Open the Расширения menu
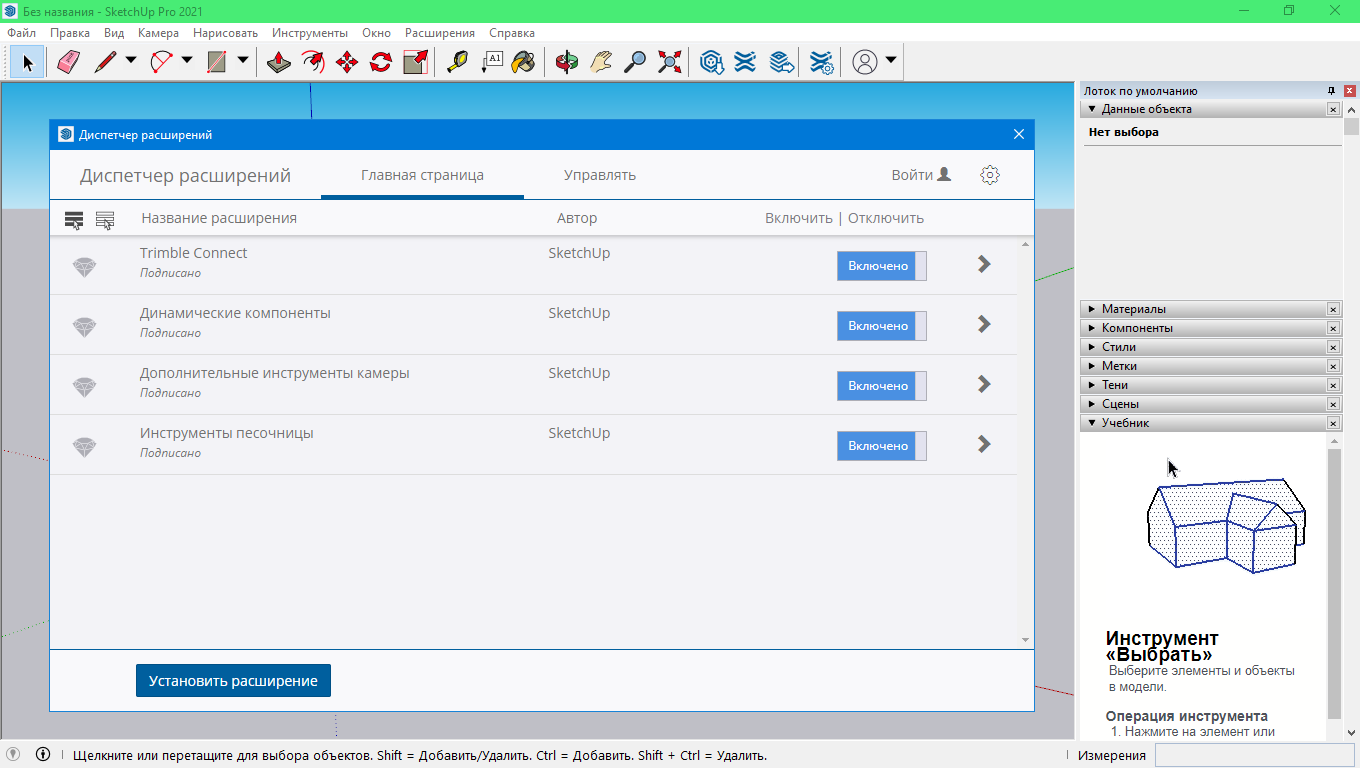The height and width of the screenshot is (768, 1360). [440, 33]
